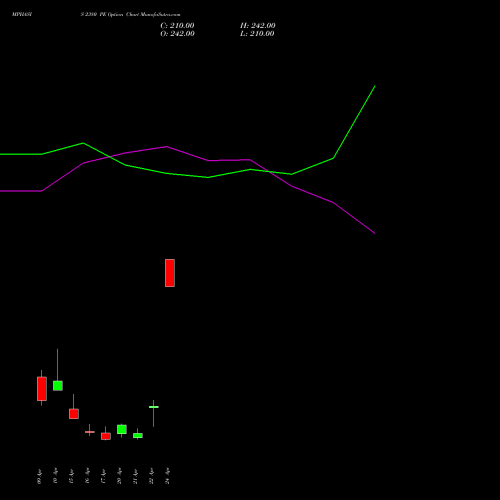500x500 pixels.
Task: Select the green doji candle for 22 Apr
Action: (154, 407)
